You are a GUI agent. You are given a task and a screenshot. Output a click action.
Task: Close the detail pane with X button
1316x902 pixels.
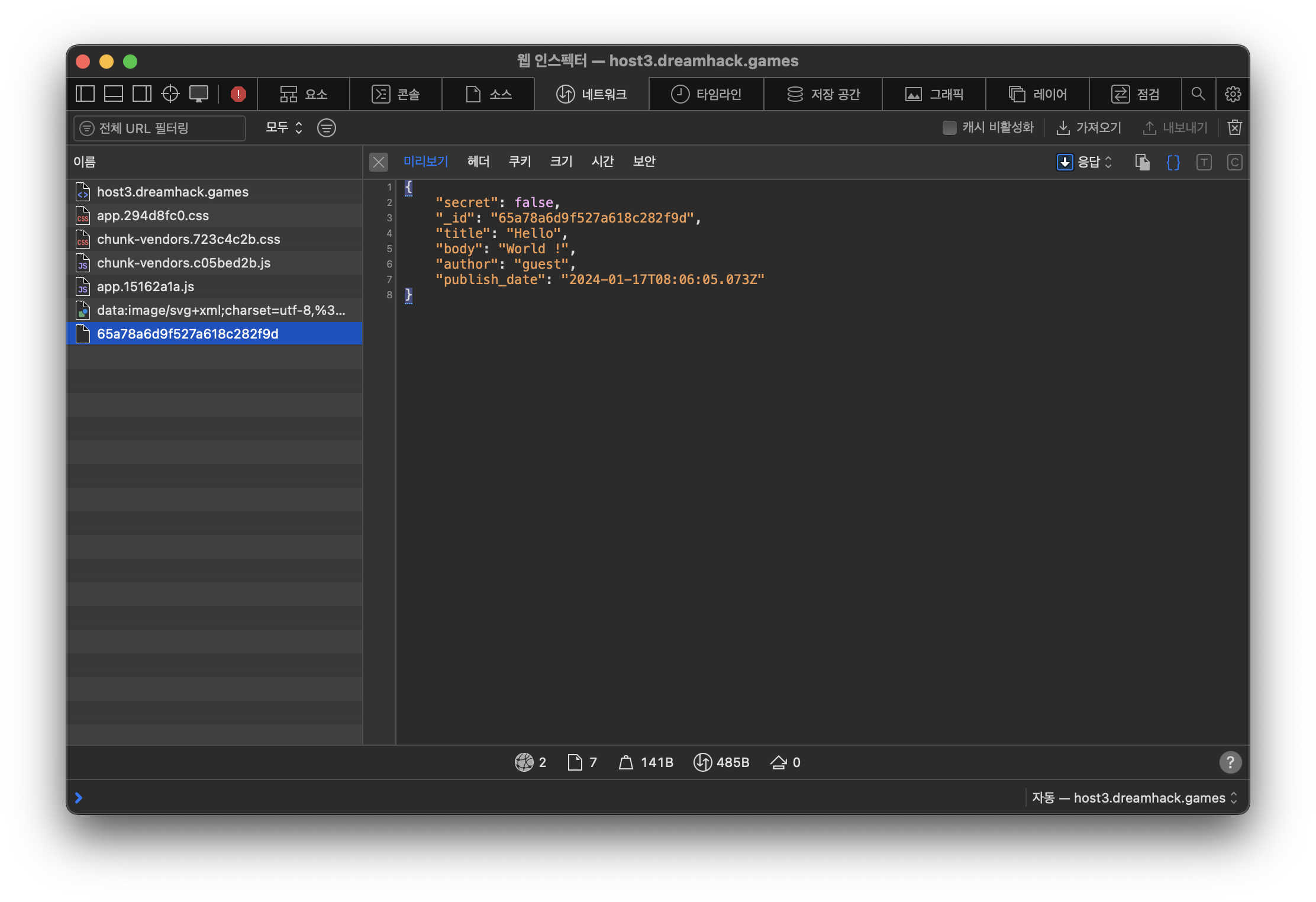click(x=379, y=162)
